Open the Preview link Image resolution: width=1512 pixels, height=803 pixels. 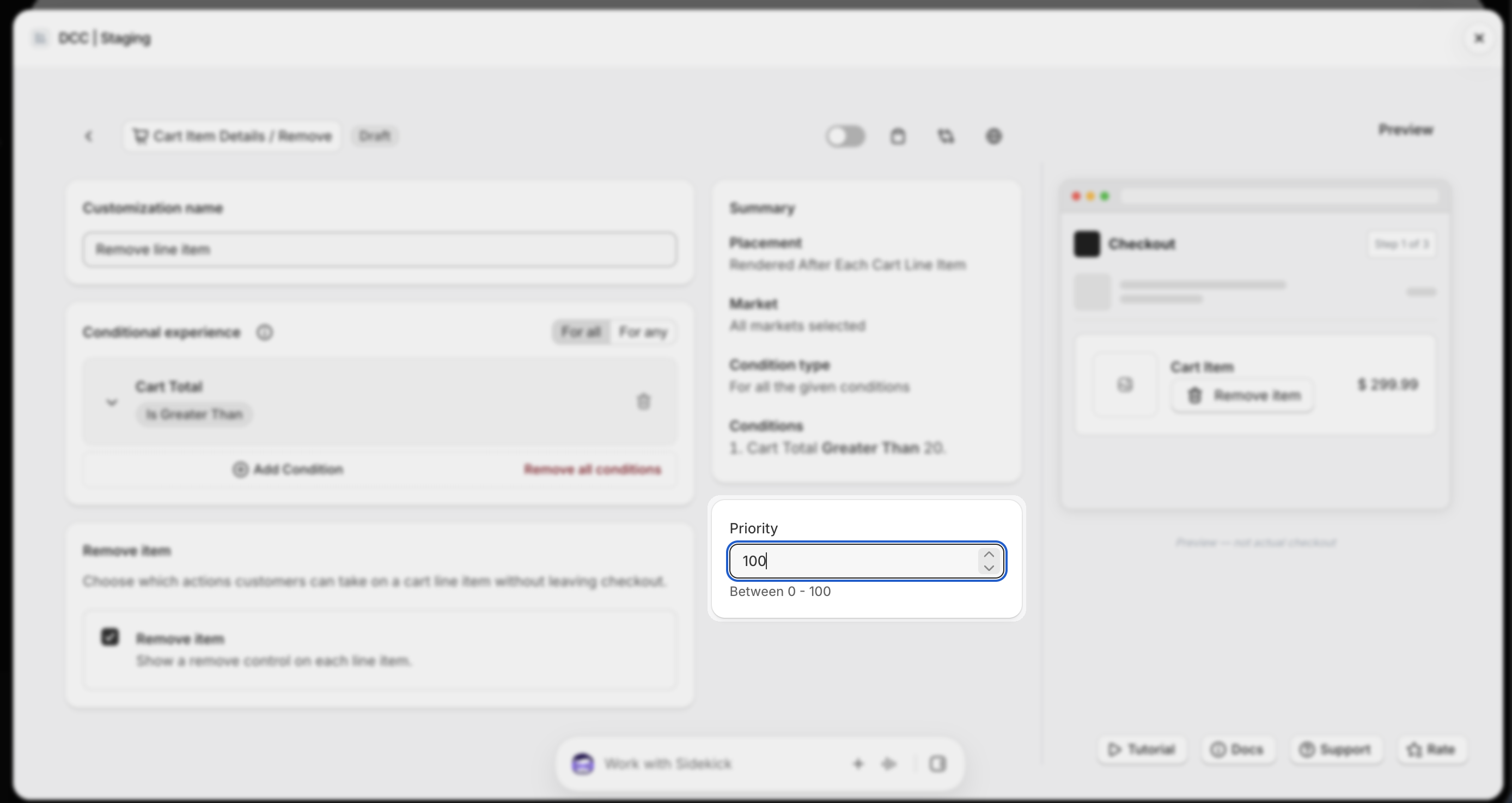[1406, 129]
